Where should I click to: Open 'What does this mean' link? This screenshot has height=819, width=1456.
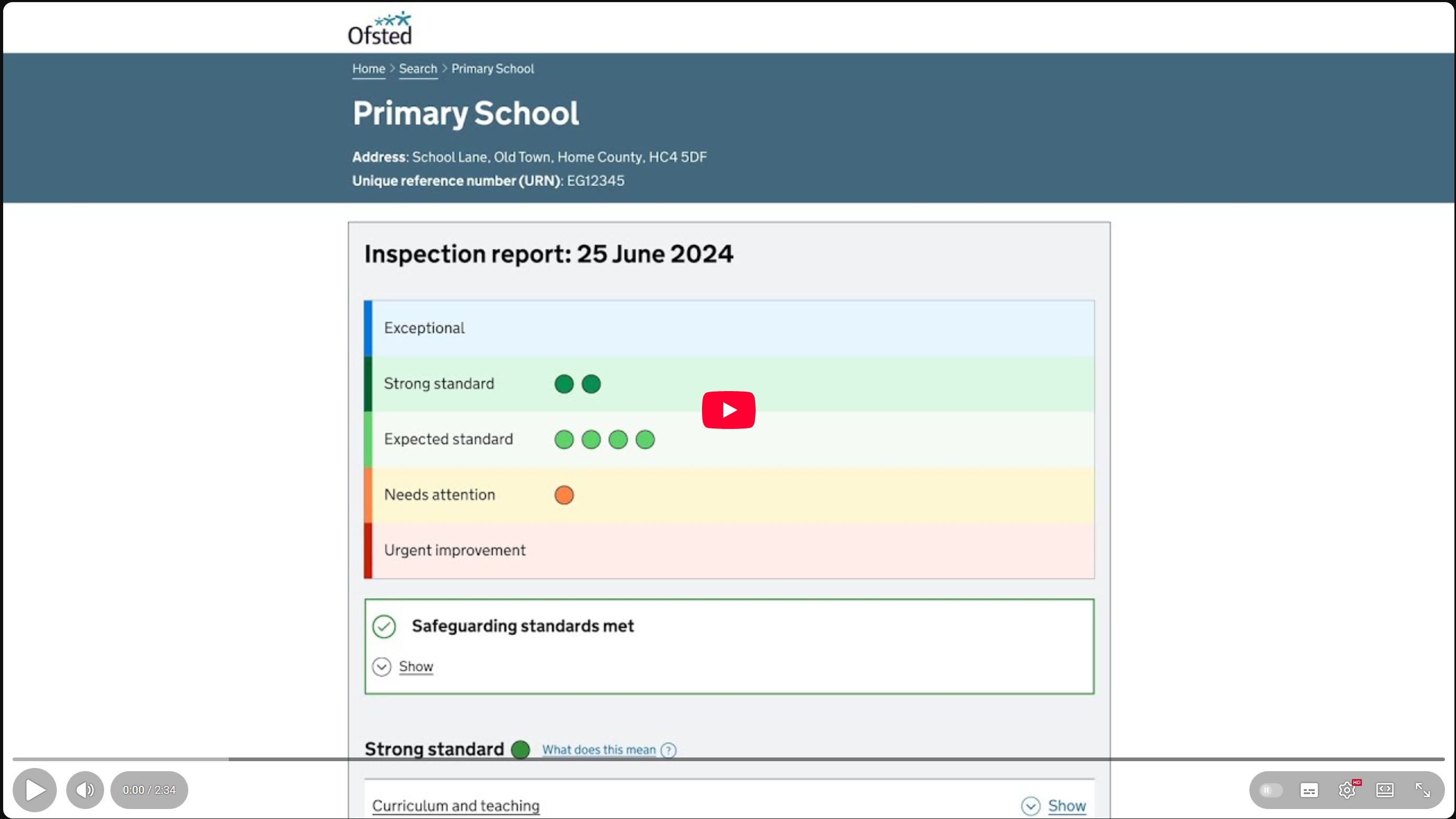click(x=598, y=750)
